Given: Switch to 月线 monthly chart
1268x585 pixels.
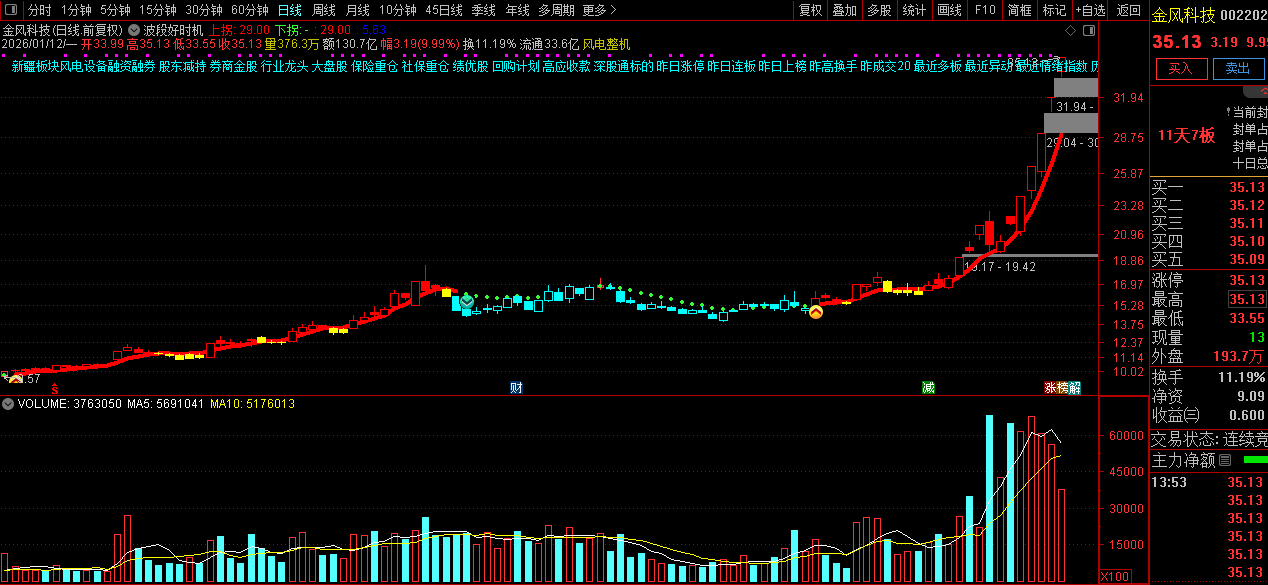Looking at the screenshot, I should pos(357,10).
